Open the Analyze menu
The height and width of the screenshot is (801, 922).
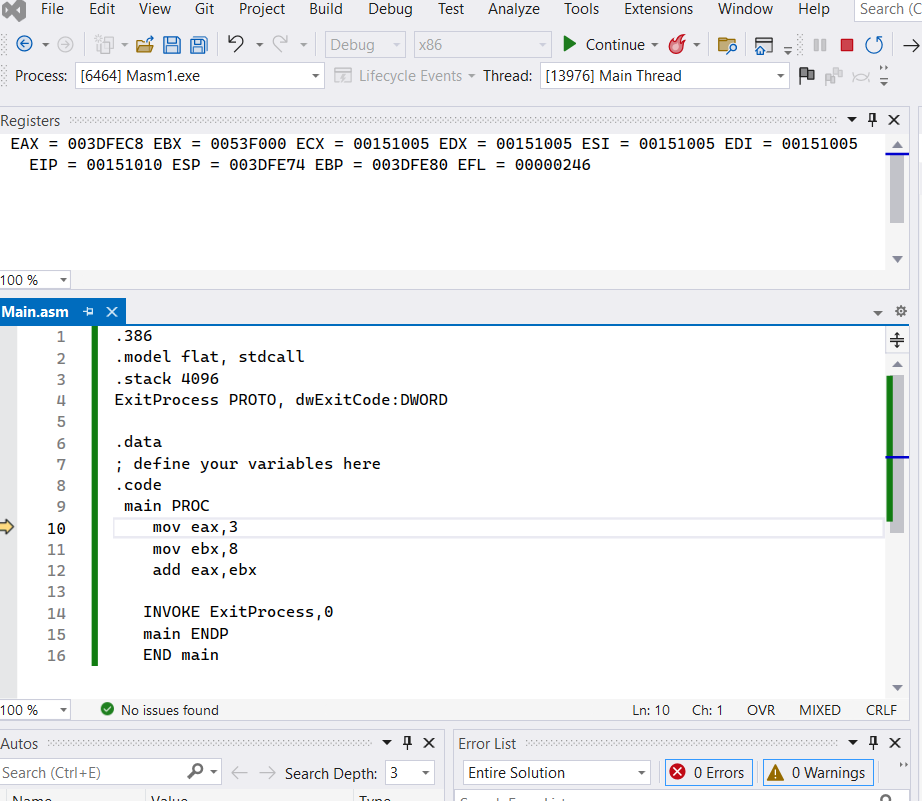514,9
